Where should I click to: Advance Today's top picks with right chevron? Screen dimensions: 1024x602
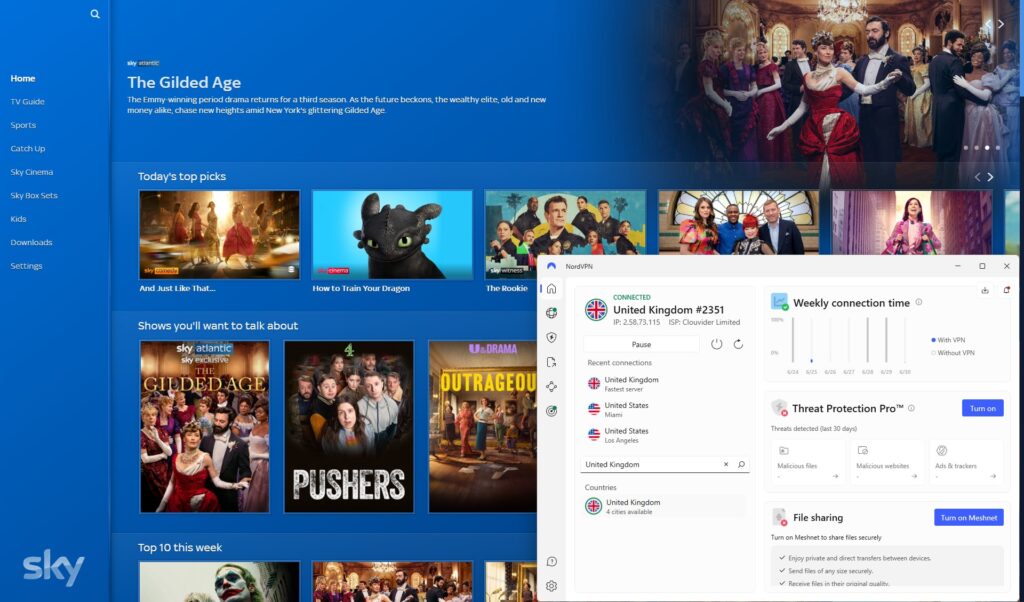click(990, 177)
